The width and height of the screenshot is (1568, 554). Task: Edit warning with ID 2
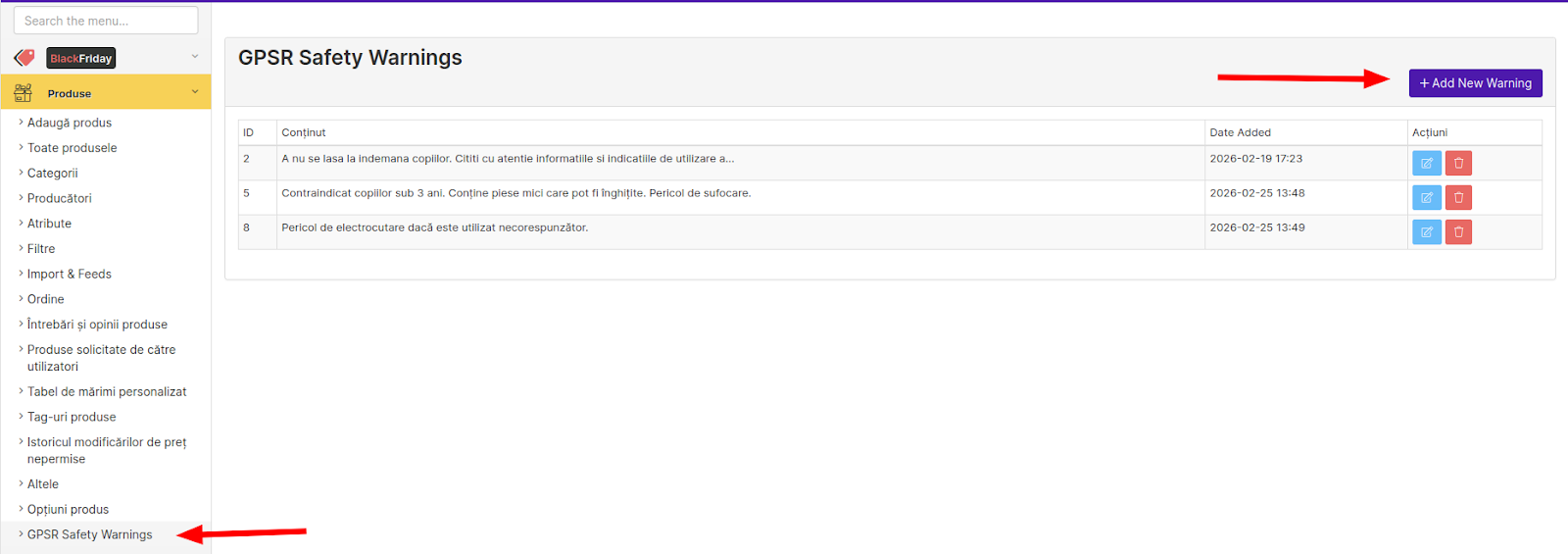(1426, 164)
